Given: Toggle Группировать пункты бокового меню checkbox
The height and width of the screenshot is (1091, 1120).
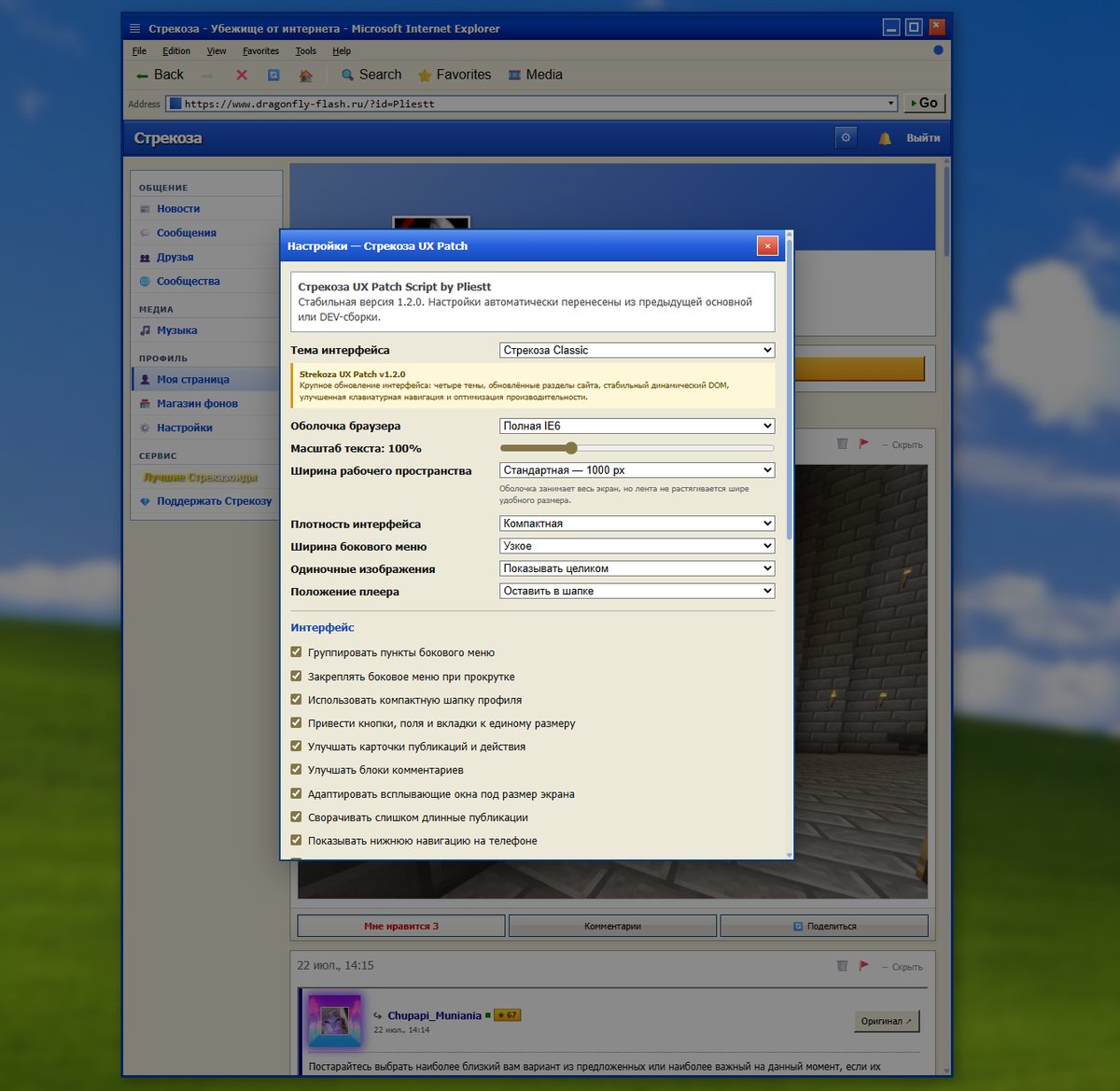Looking at the screenshot, I should pos(296,652).
